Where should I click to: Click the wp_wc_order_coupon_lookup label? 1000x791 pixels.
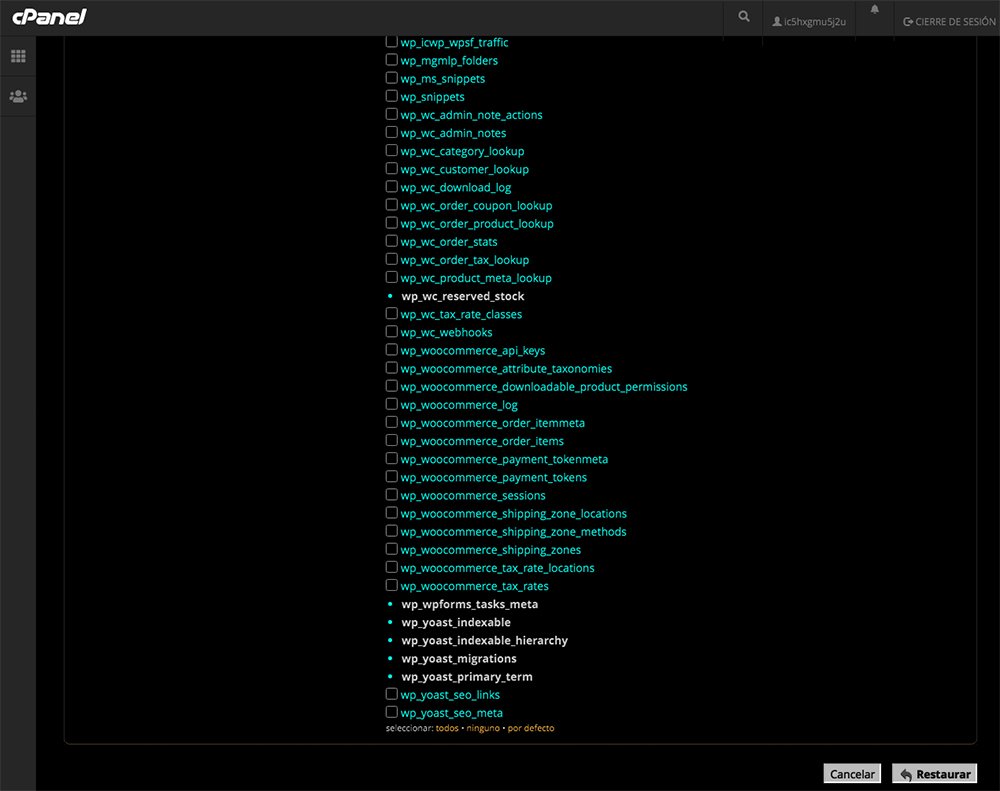click(476, 205)
